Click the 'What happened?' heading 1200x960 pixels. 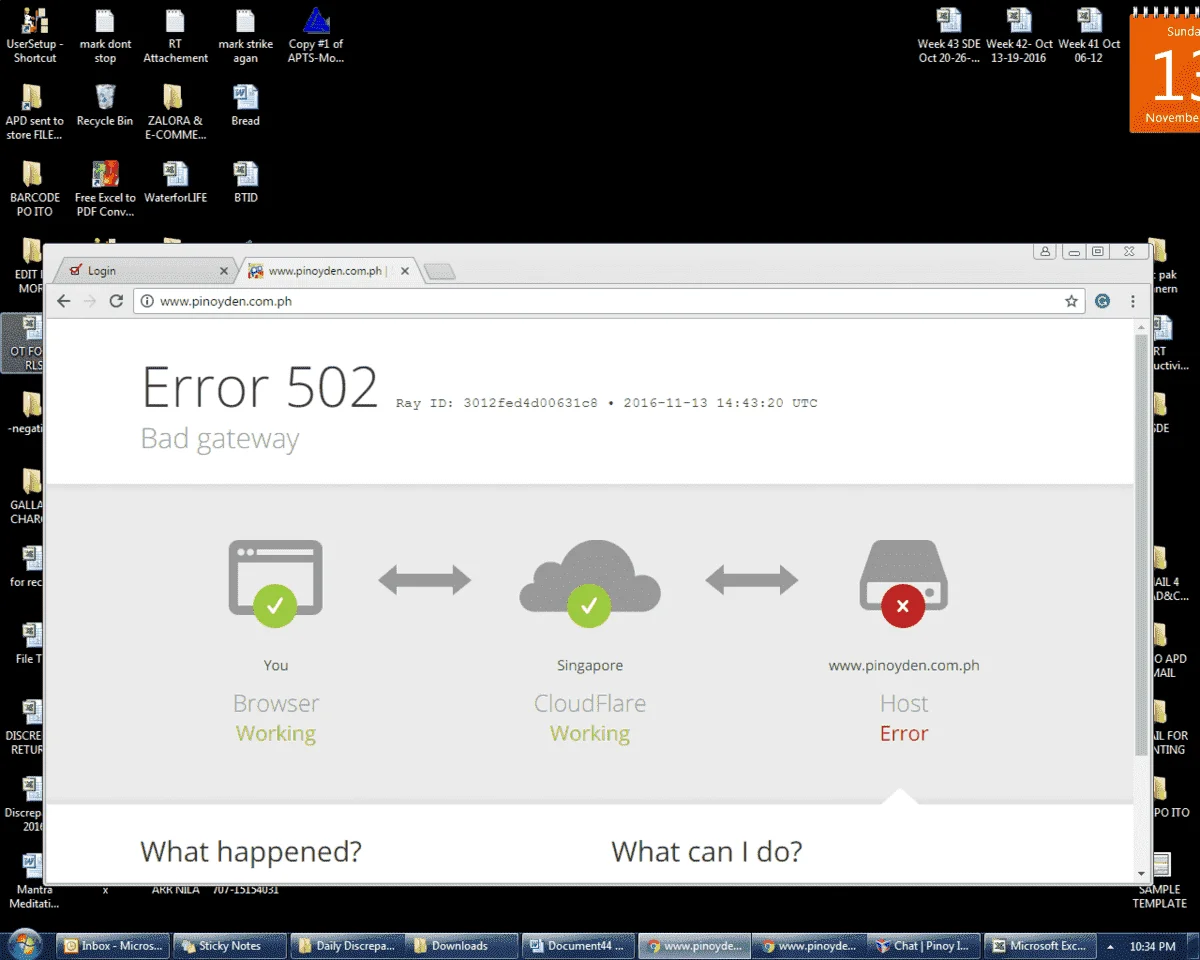pos(251,852)
